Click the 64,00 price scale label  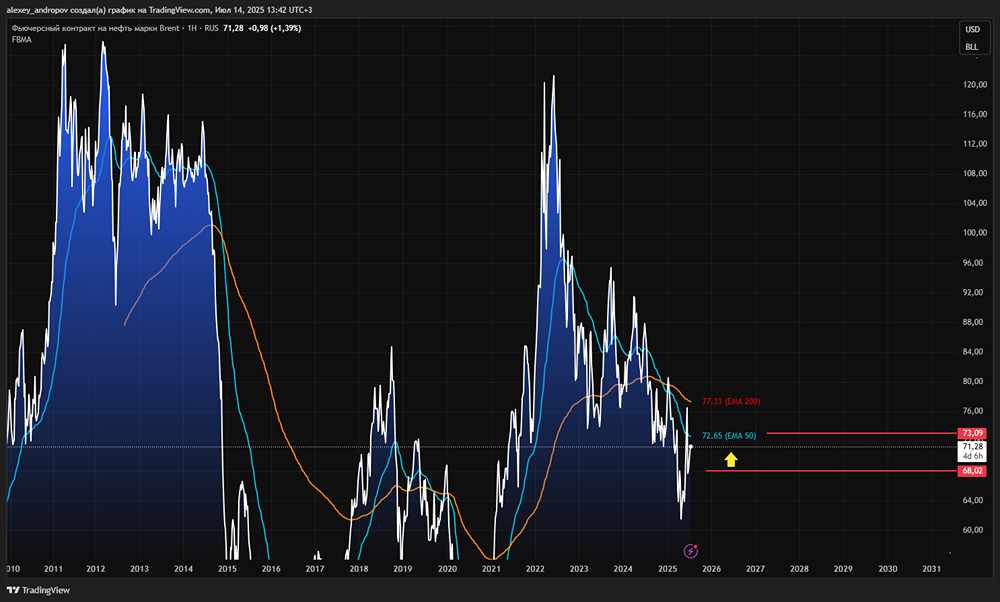974,500
